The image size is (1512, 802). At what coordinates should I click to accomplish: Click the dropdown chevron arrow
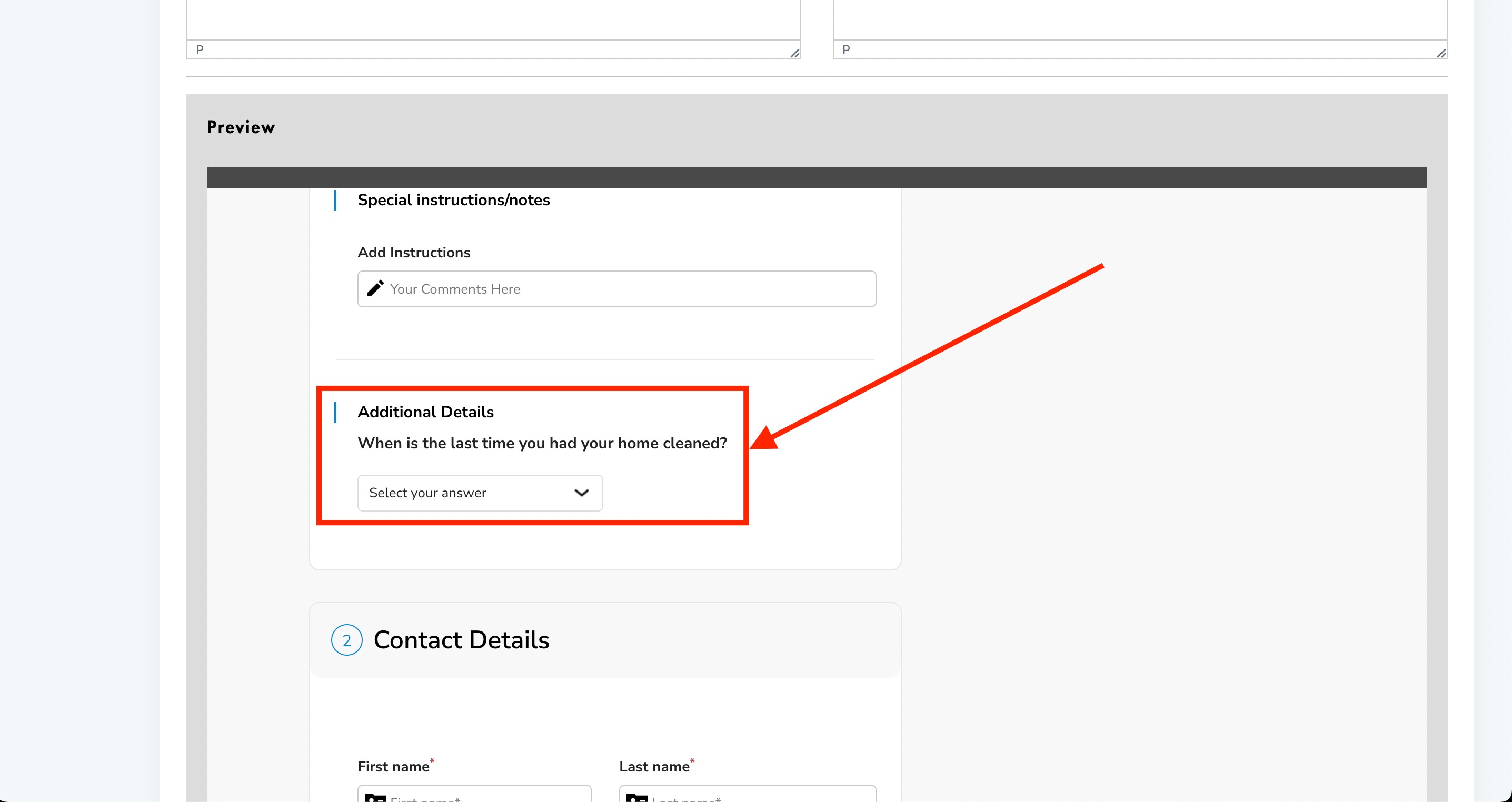[x=581, y=493]
